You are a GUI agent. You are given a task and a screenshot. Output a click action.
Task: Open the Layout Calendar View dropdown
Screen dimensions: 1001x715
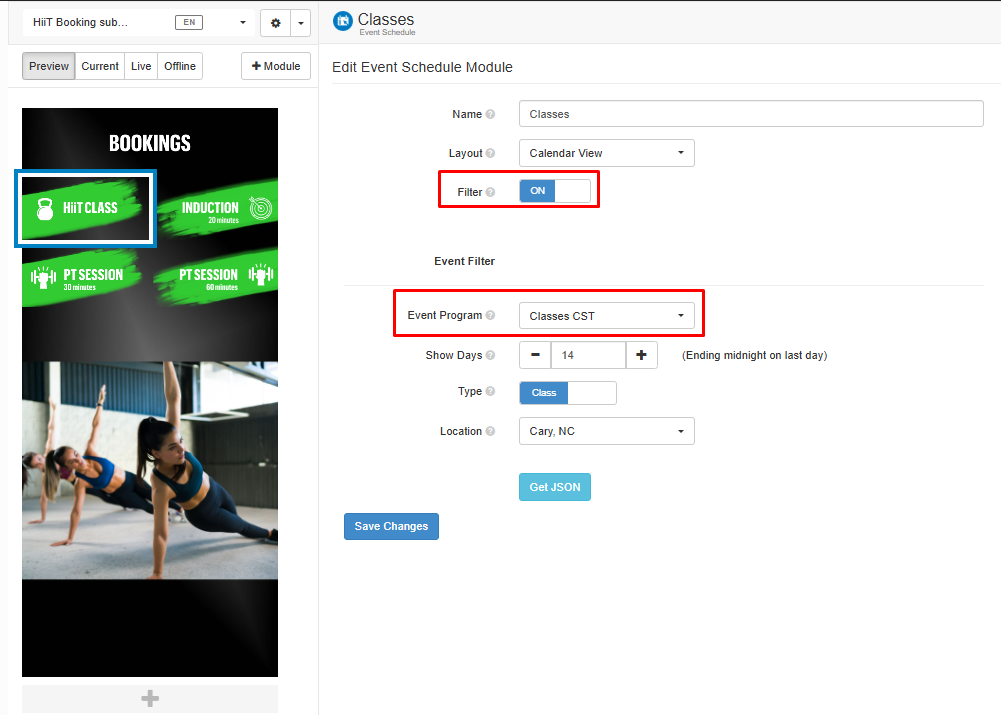pos(606,153)
